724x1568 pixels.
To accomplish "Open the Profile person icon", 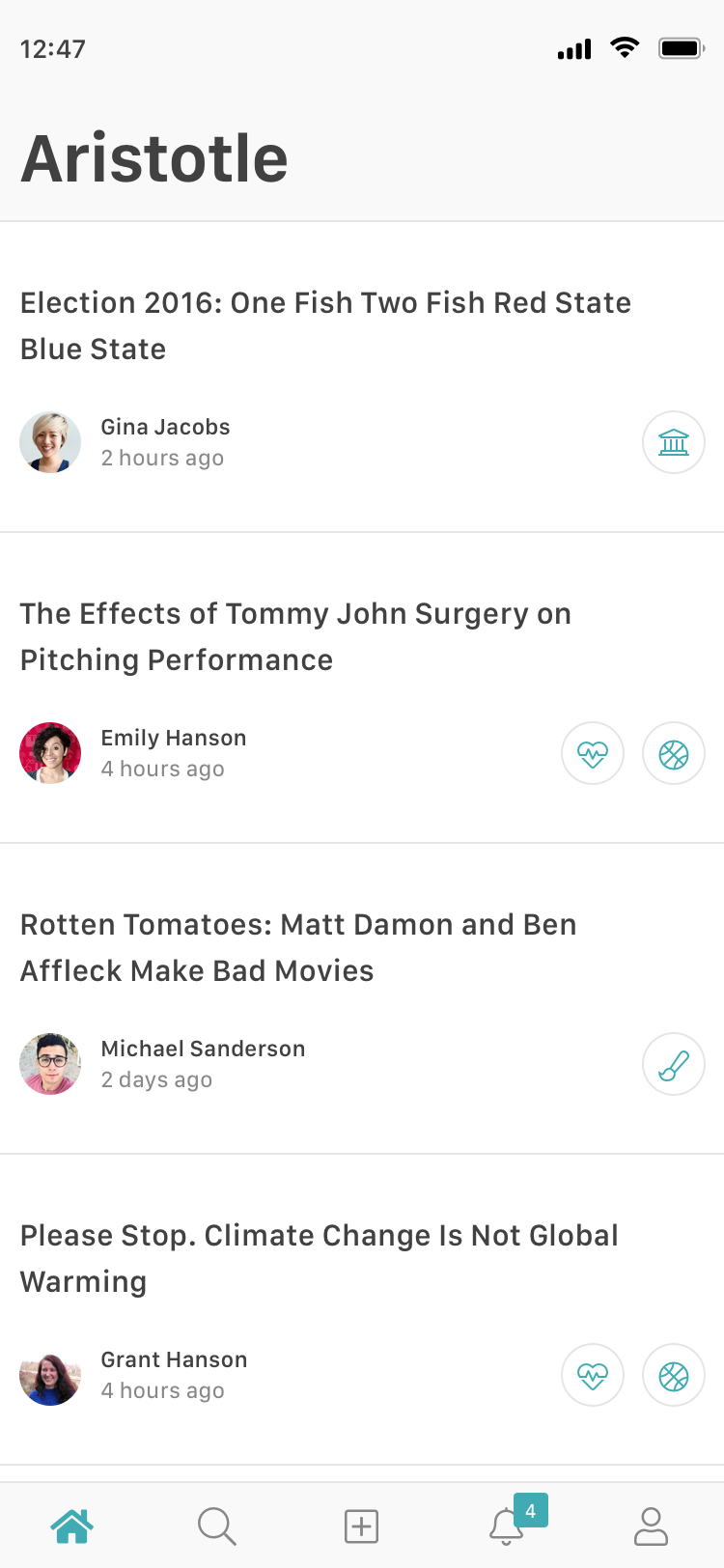I will click(651, 1526).
